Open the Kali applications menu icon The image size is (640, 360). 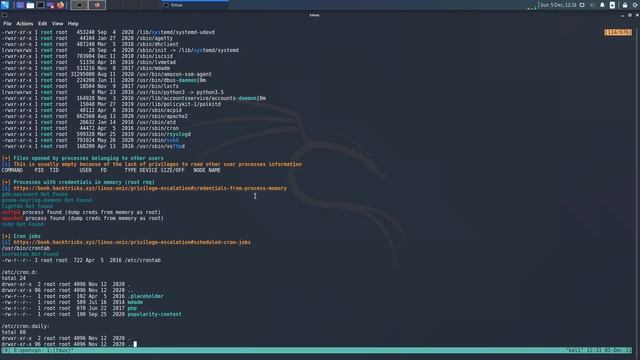(5, 5)
